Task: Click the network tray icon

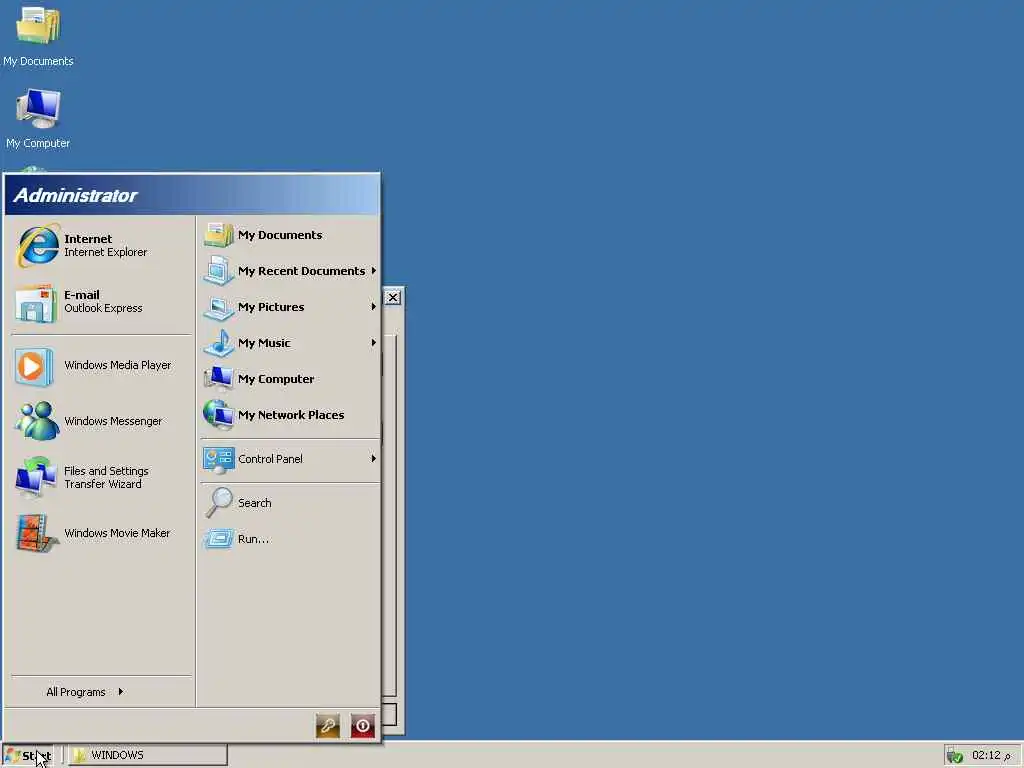Action: click(955, 756)
